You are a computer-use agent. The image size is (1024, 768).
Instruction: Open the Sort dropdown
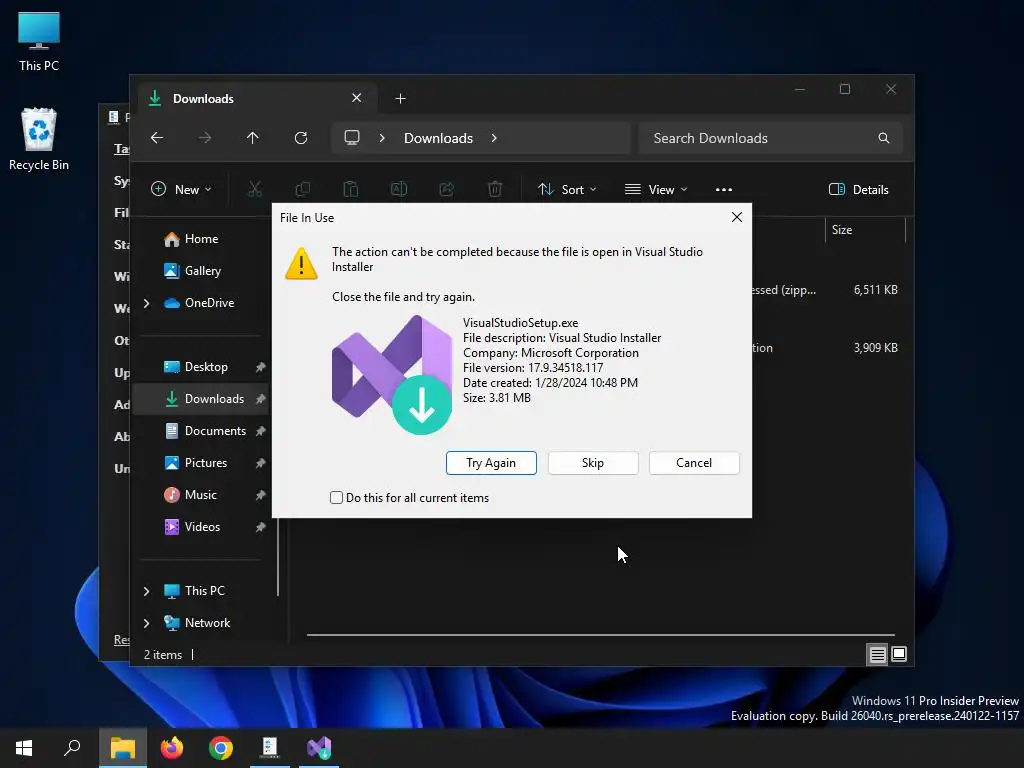[x=566, y=189]
